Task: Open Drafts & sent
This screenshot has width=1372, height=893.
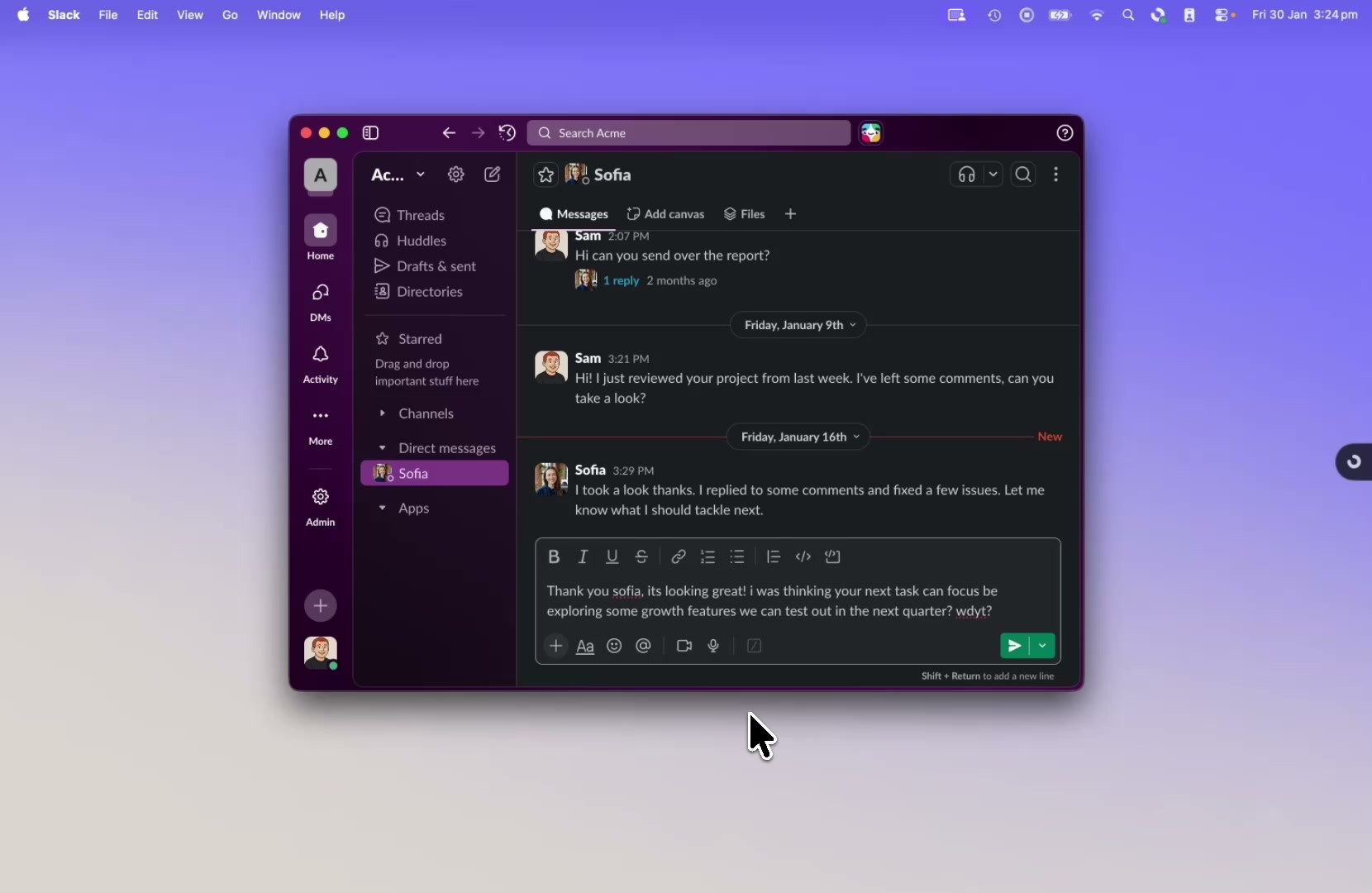Action: tap(435, 267)
